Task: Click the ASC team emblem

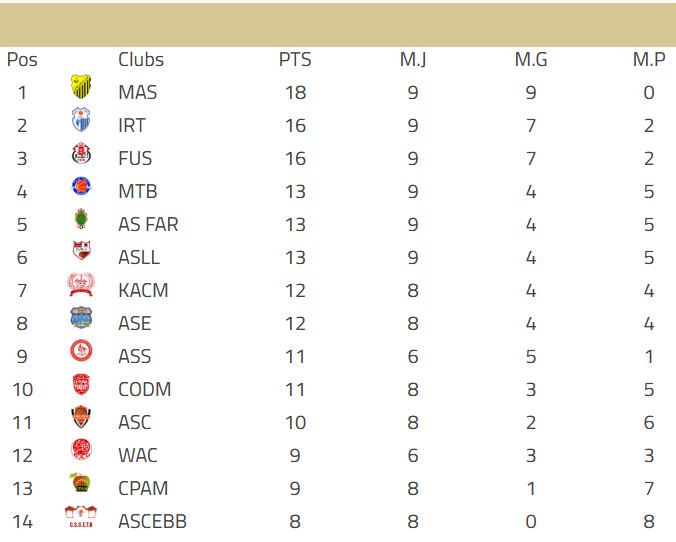Action: [81, 418]
